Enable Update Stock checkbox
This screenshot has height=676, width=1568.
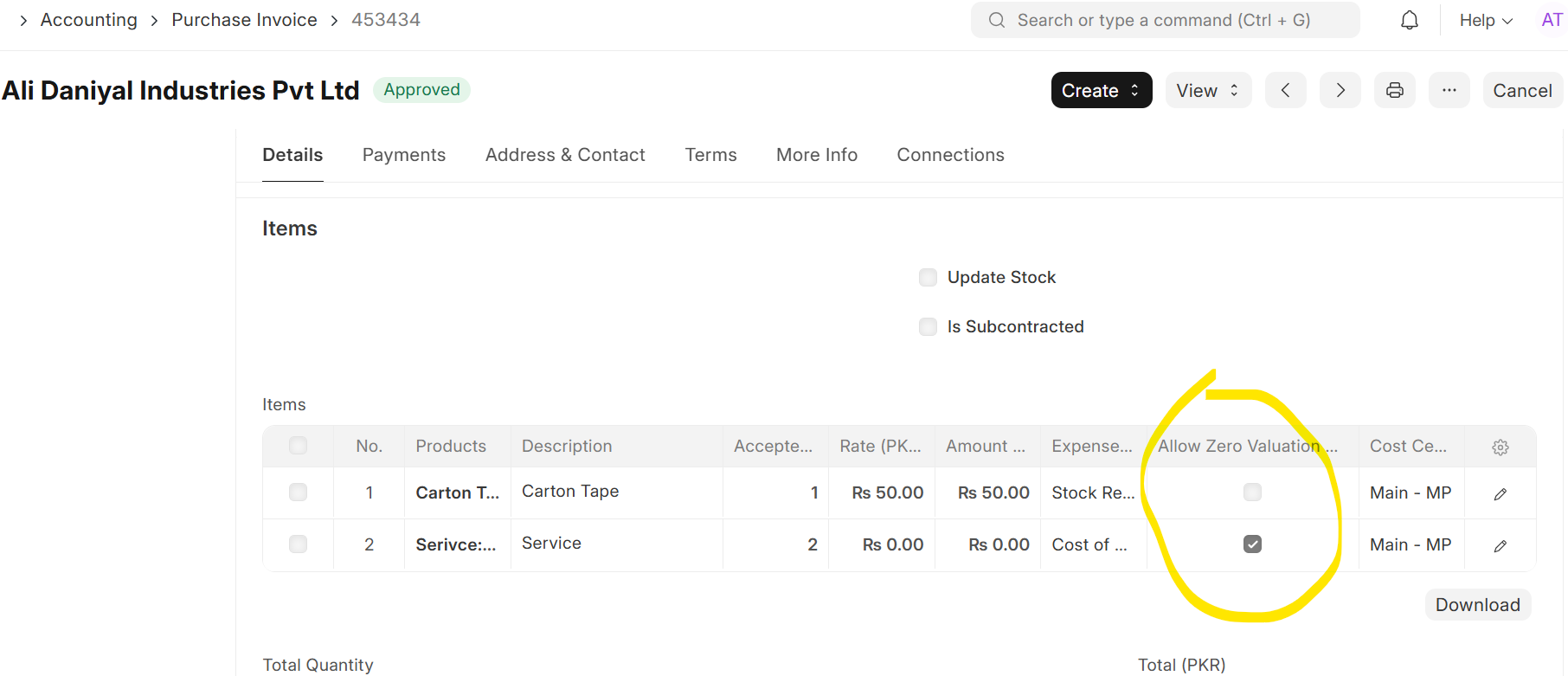(928, 277)
